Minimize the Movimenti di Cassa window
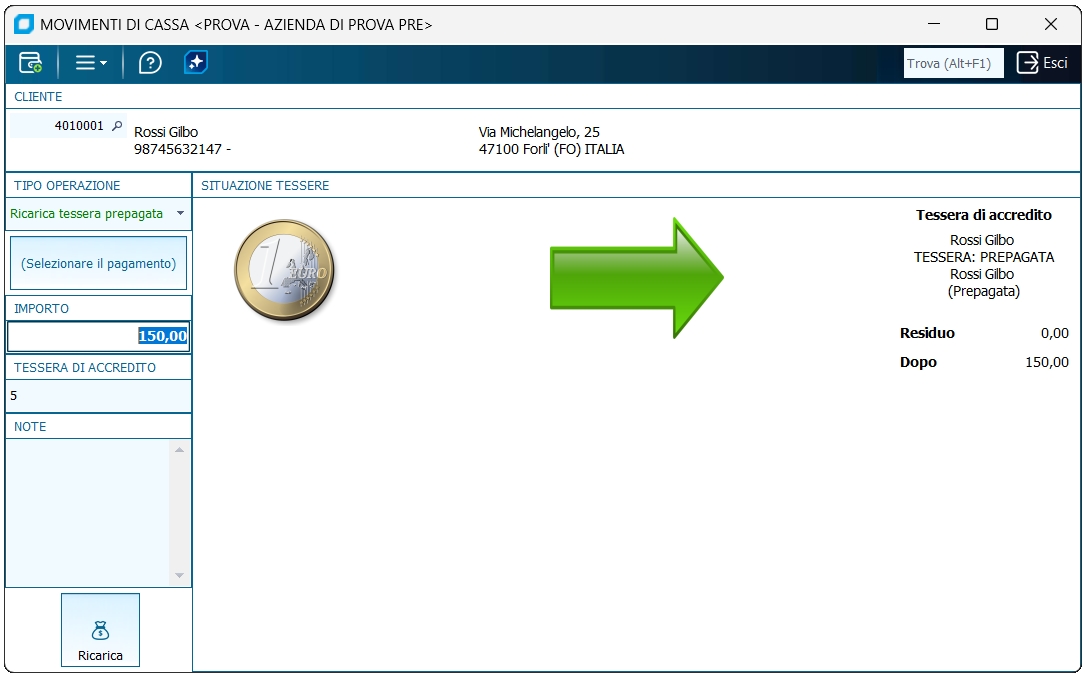Viewport: 1085px width, 676px height. [934, 24]
